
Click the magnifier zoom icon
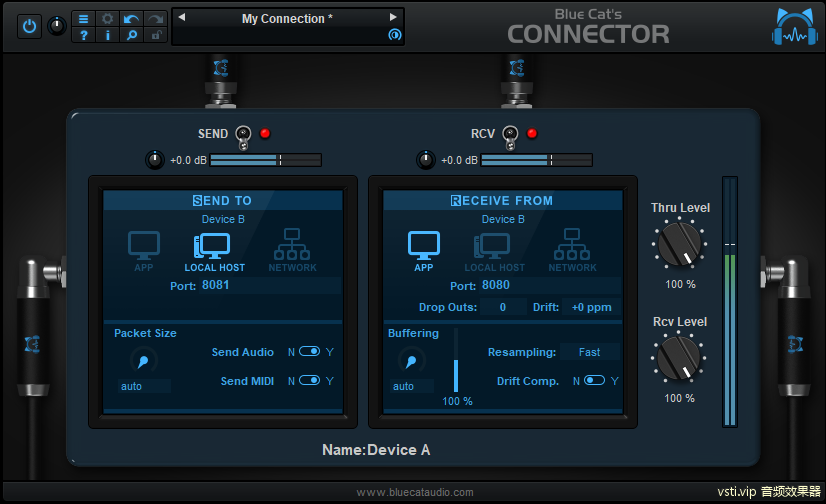[x=131, y=35]
